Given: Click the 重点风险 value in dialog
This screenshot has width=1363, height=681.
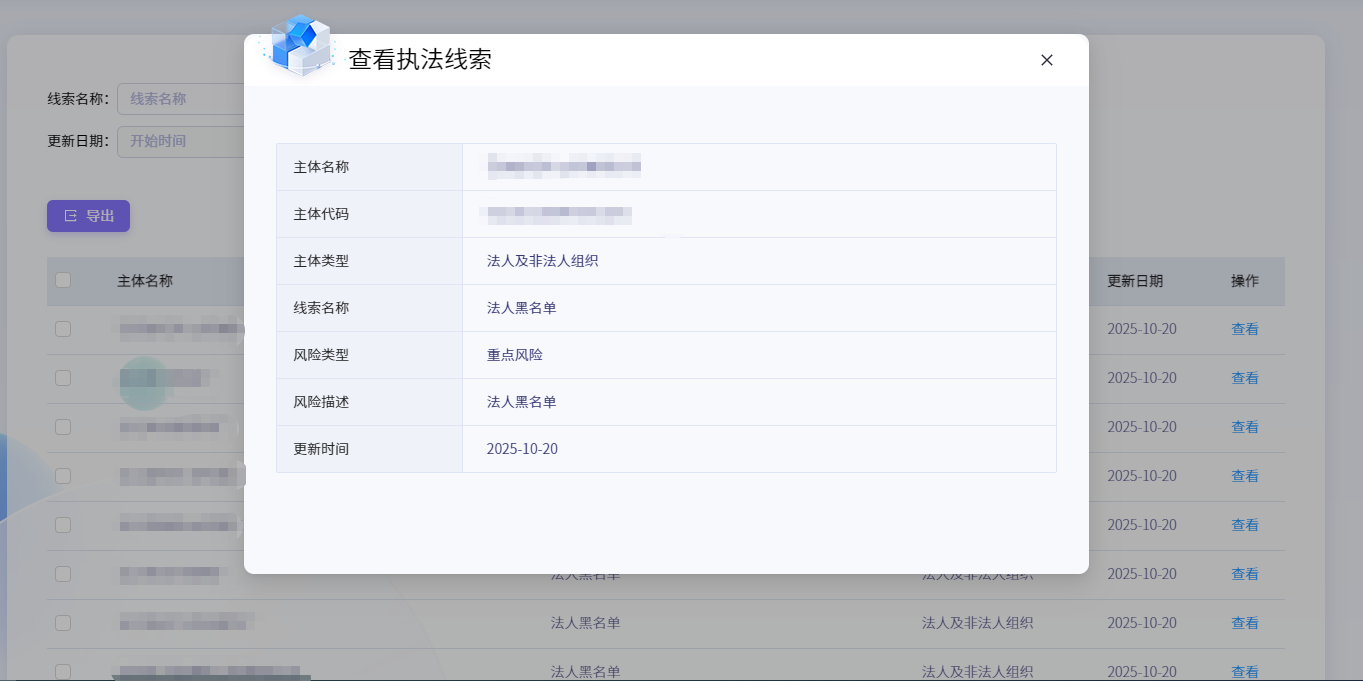Looking at the screenshot, I should [x=514, y=355].
